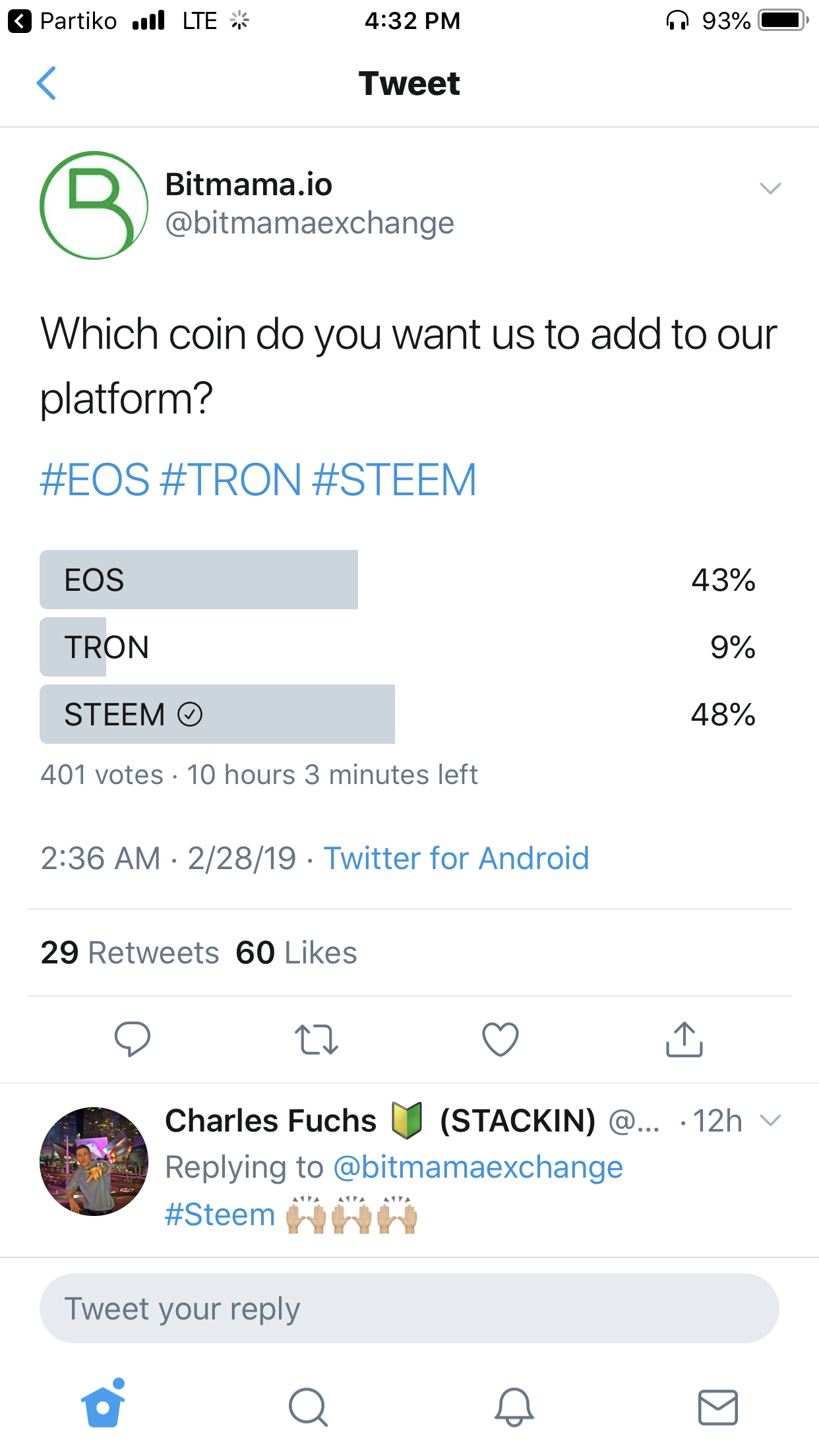
Task: Open the Search tab
Action: tap(308, 1407)
